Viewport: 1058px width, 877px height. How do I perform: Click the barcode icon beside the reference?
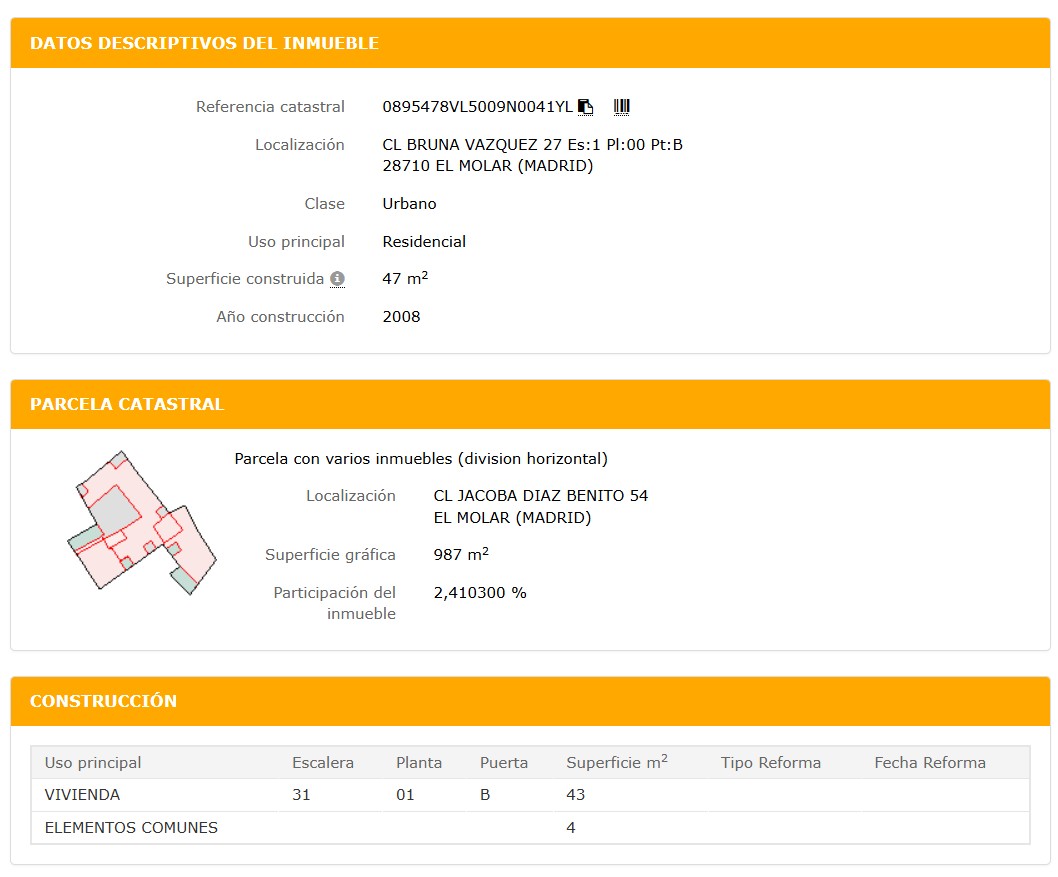[621, 107]
